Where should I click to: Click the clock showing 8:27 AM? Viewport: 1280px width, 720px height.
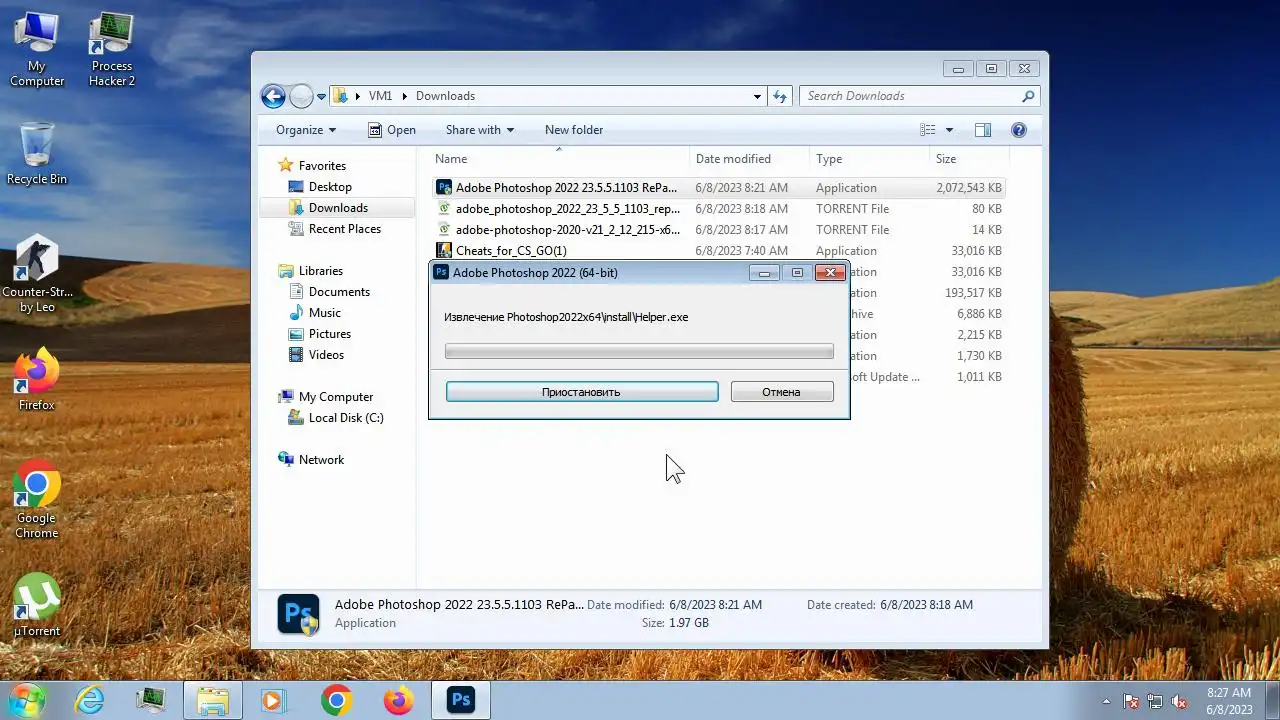(x=1229, y=701)
